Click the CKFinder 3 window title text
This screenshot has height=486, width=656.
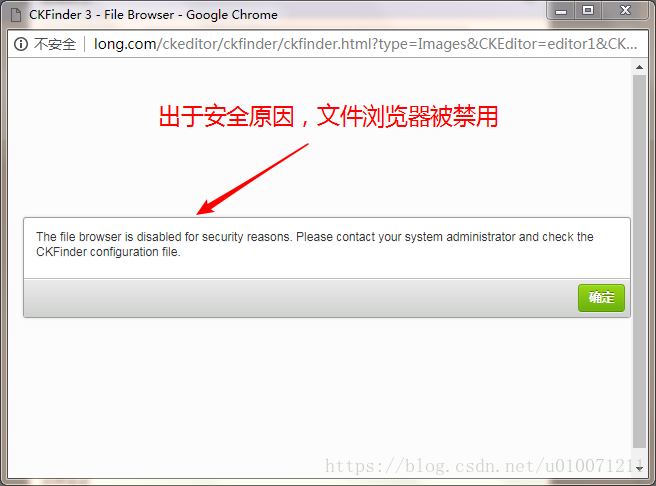click(153, 15)
